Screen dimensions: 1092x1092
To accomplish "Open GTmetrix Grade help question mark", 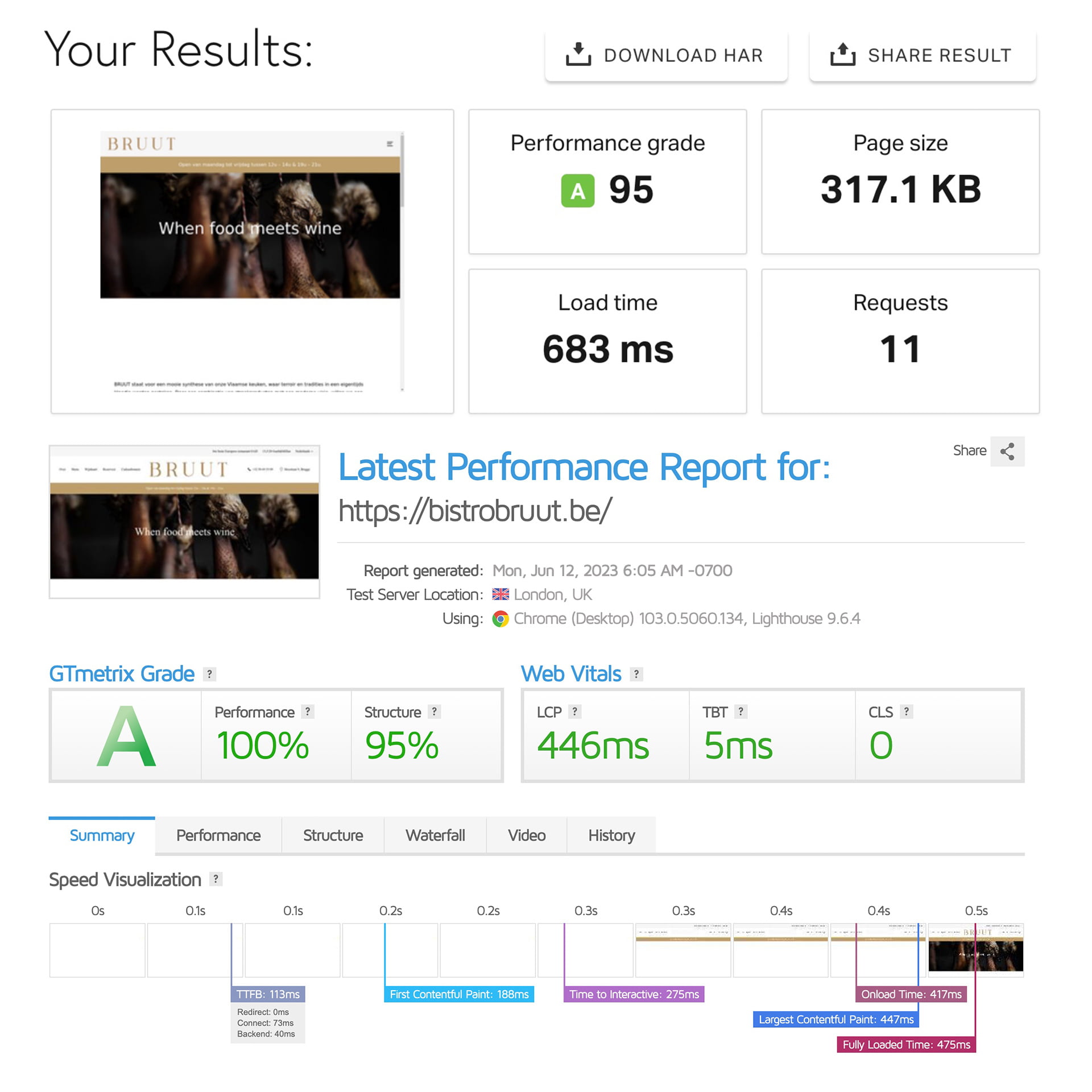I will click(x=210, y=674).
